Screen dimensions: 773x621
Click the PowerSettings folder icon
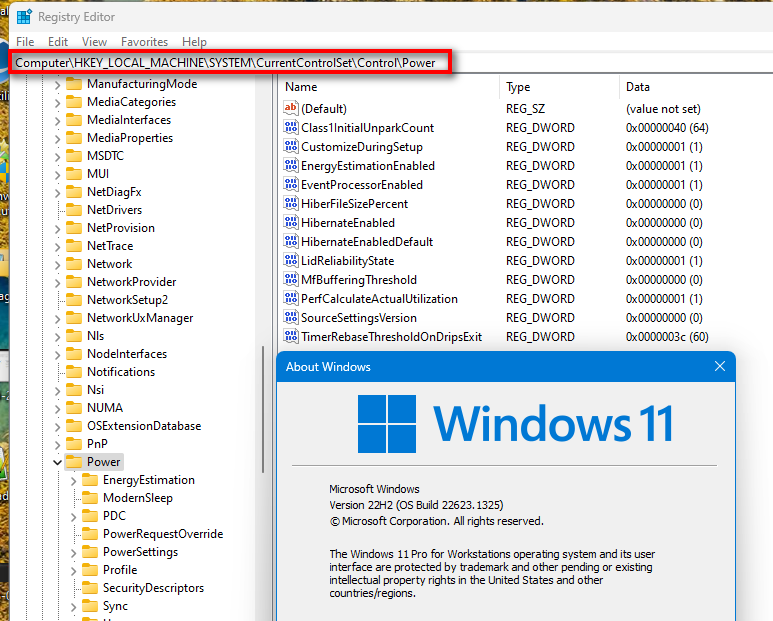[90, 552]
